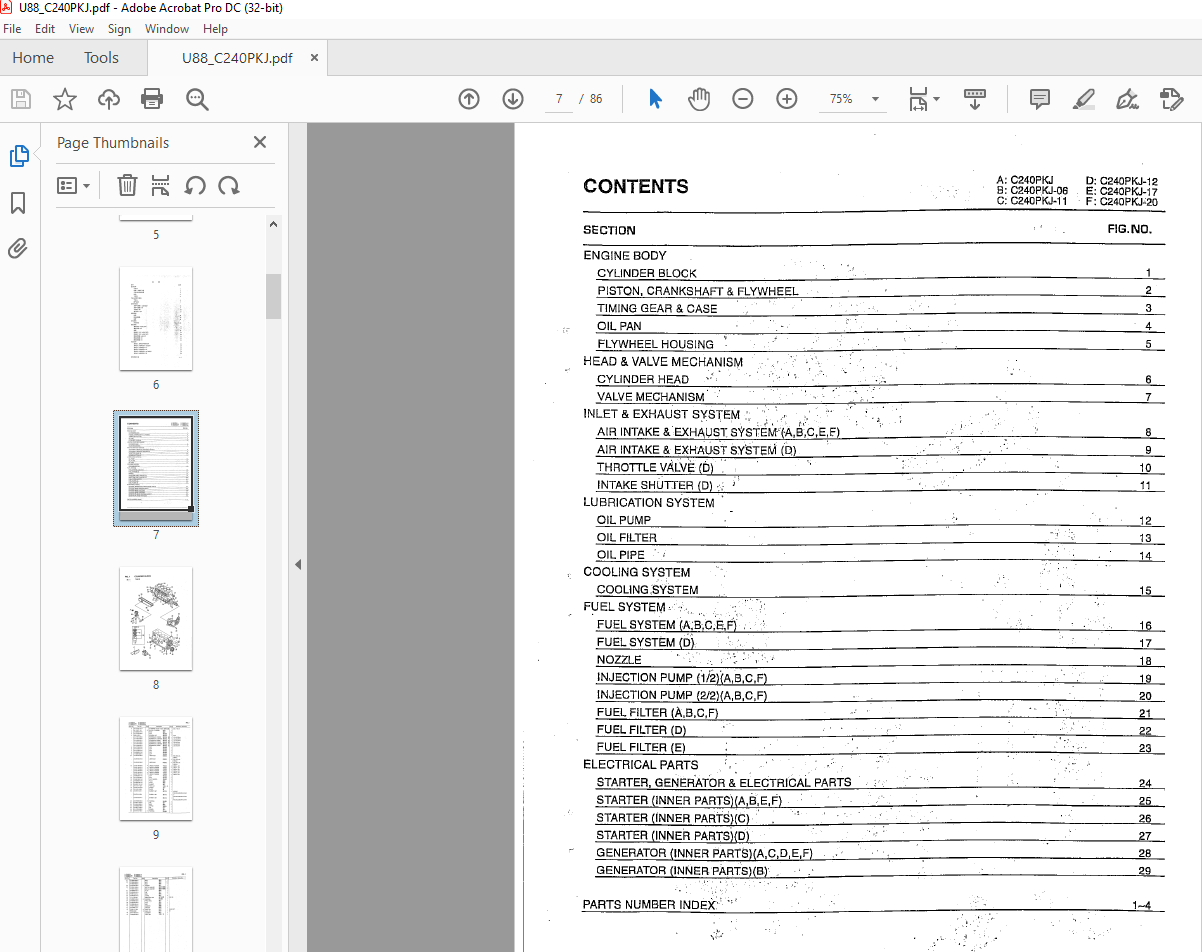The image size is (1202, 952).
Task: Print the document with printer icon
Action: pyautogui.click(x=152, y=99)
